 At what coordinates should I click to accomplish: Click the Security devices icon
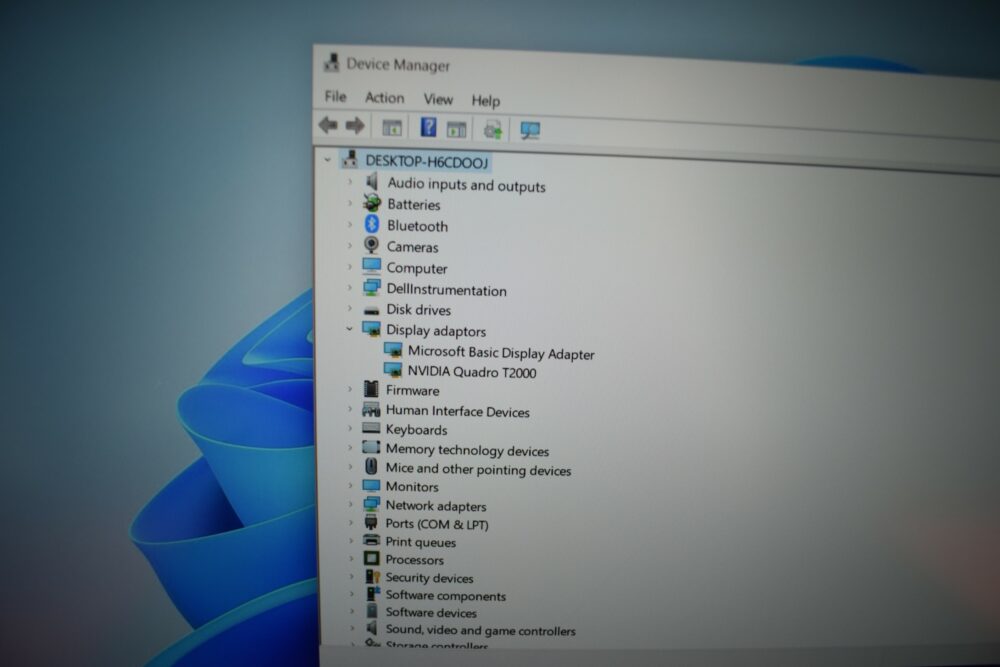coord(372,576)
